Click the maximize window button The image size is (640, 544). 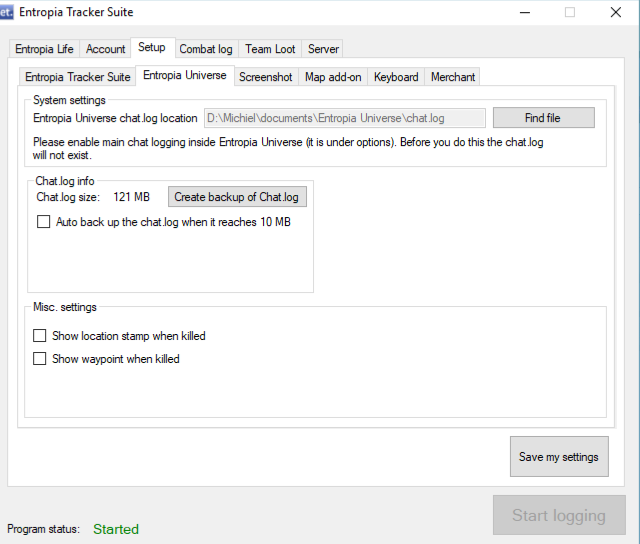570,12
